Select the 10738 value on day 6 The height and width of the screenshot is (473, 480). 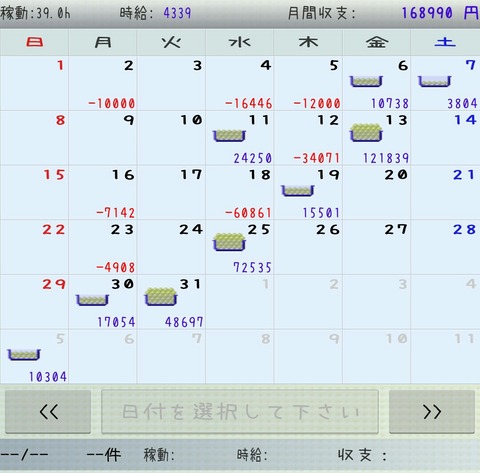(x=390, y=103)
